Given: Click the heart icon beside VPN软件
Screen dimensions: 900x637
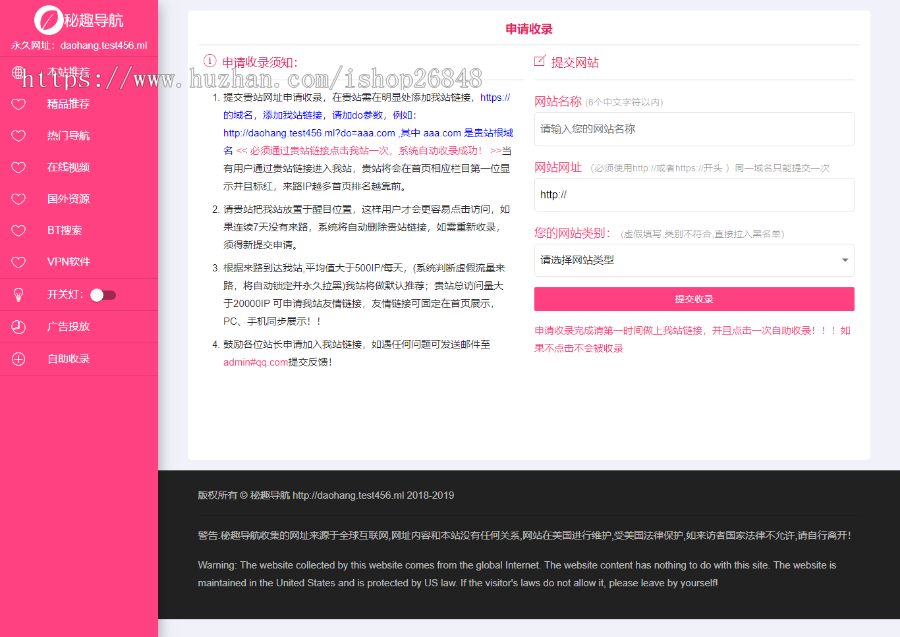Looking at the screenshot, I should (18, 262).
